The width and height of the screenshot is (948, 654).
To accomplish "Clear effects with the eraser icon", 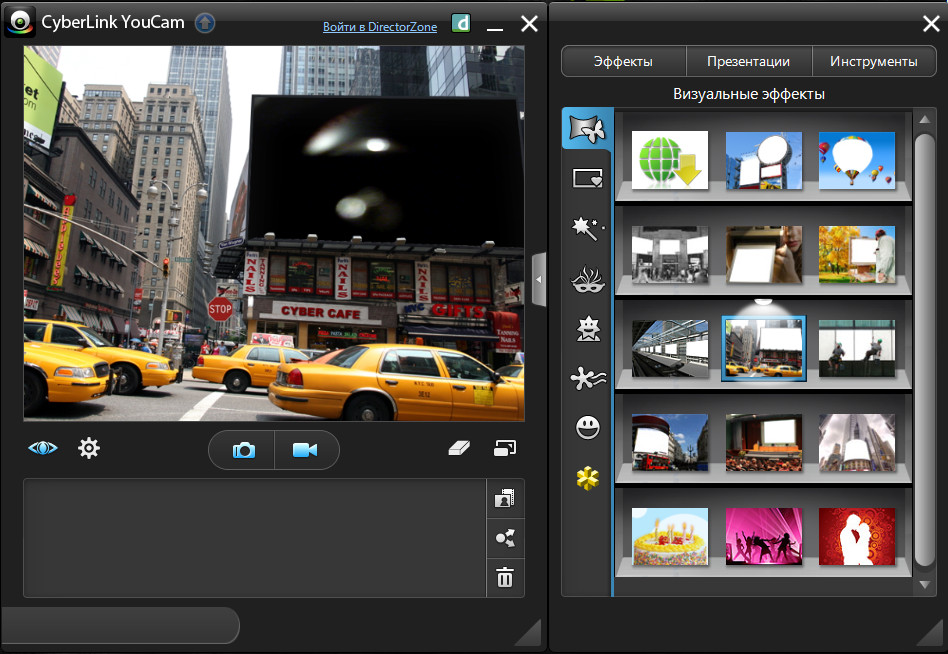I will pos(459,448).
